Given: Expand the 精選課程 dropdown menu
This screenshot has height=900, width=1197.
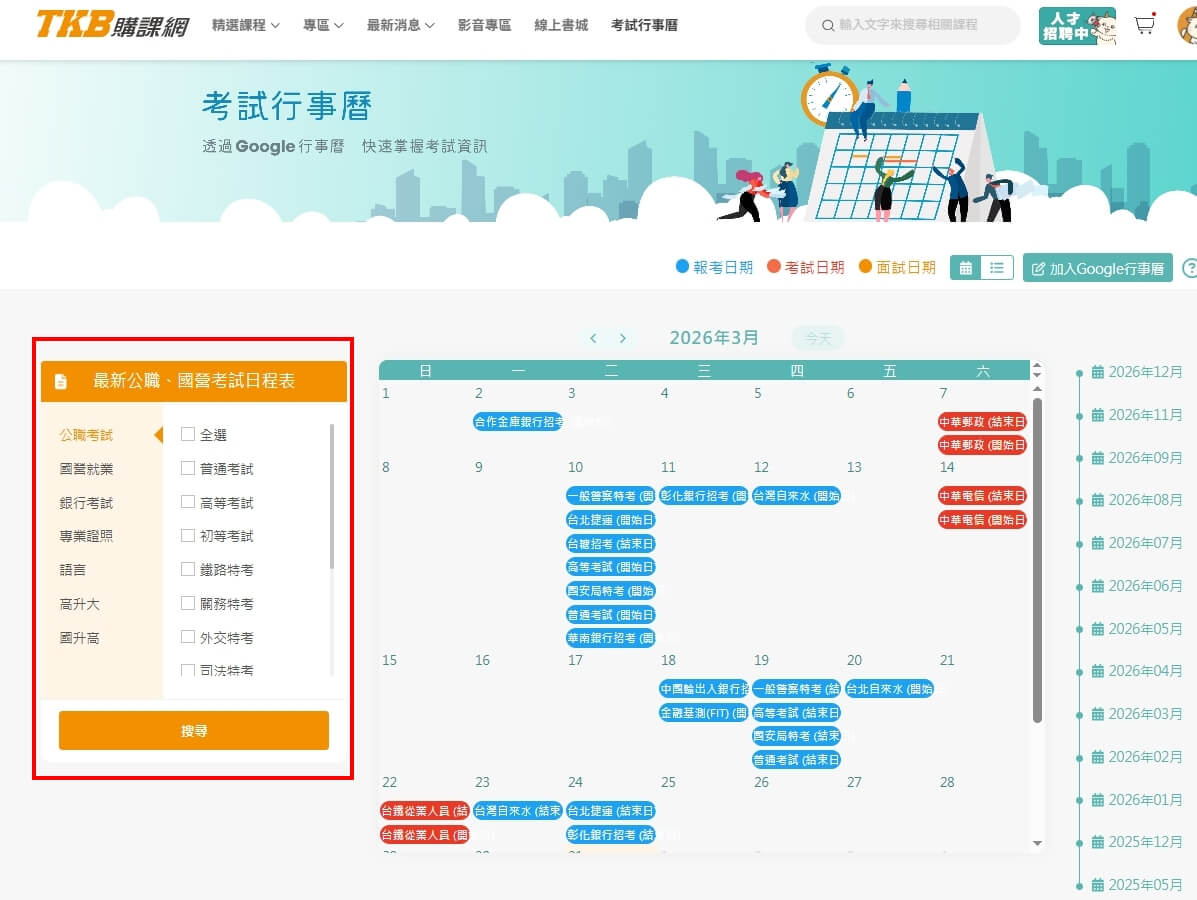Looking at the screenshot, I should 246,25.
